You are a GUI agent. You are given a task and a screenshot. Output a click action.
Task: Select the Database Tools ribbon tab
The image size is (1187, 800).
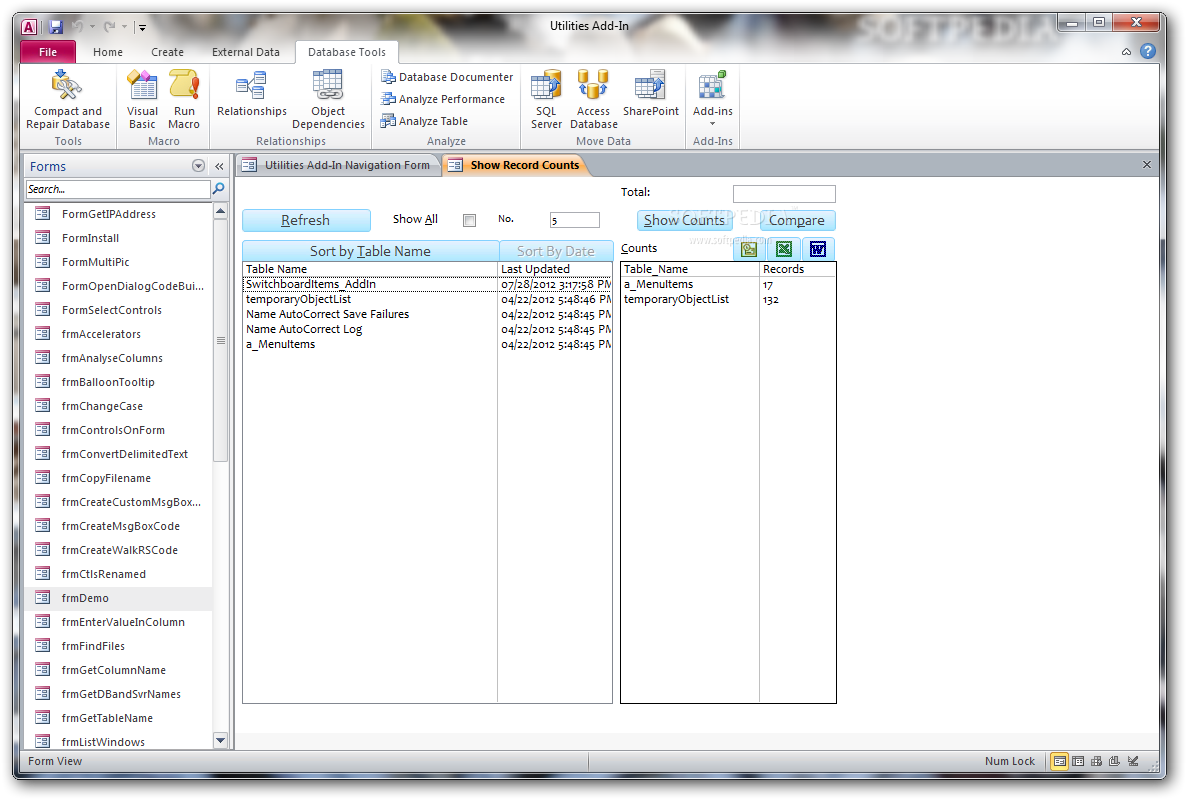click(347, 52)
